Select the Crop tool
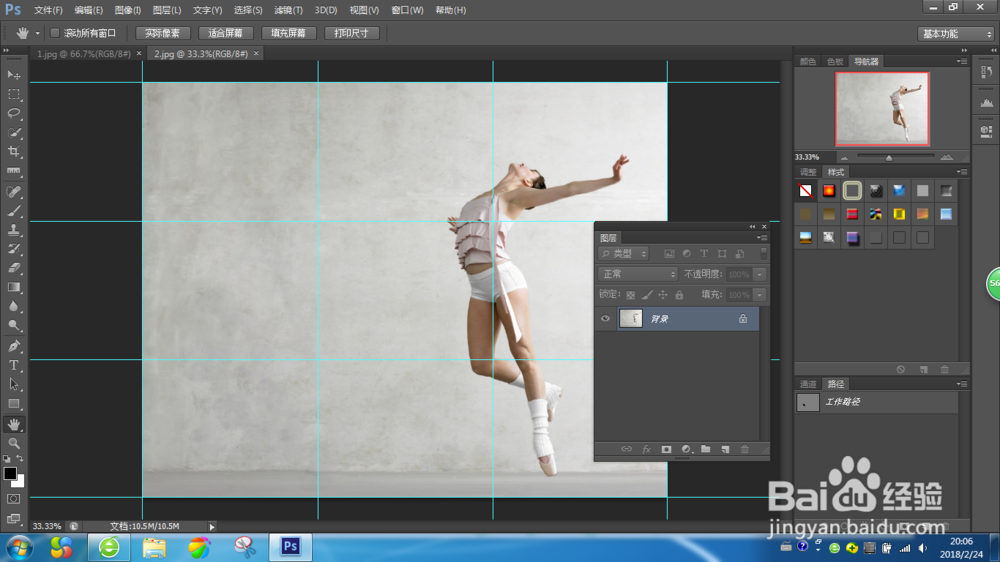This screenshot has height=562, width=1000. pos(14,152)
